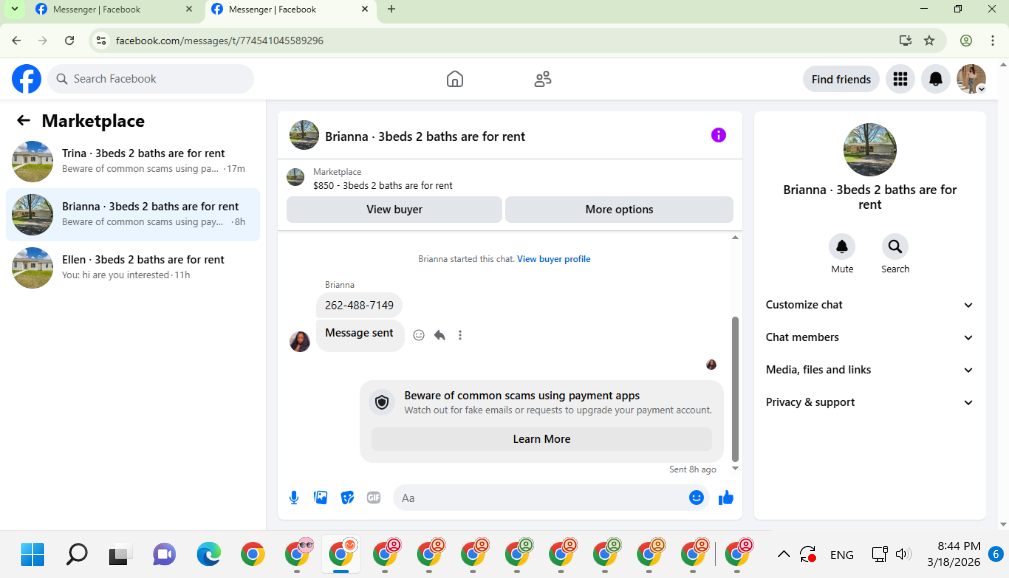The width and height of the screenshot is (1009, 578).
Task: Install app icon in address bar
Action: click(905, 41)
